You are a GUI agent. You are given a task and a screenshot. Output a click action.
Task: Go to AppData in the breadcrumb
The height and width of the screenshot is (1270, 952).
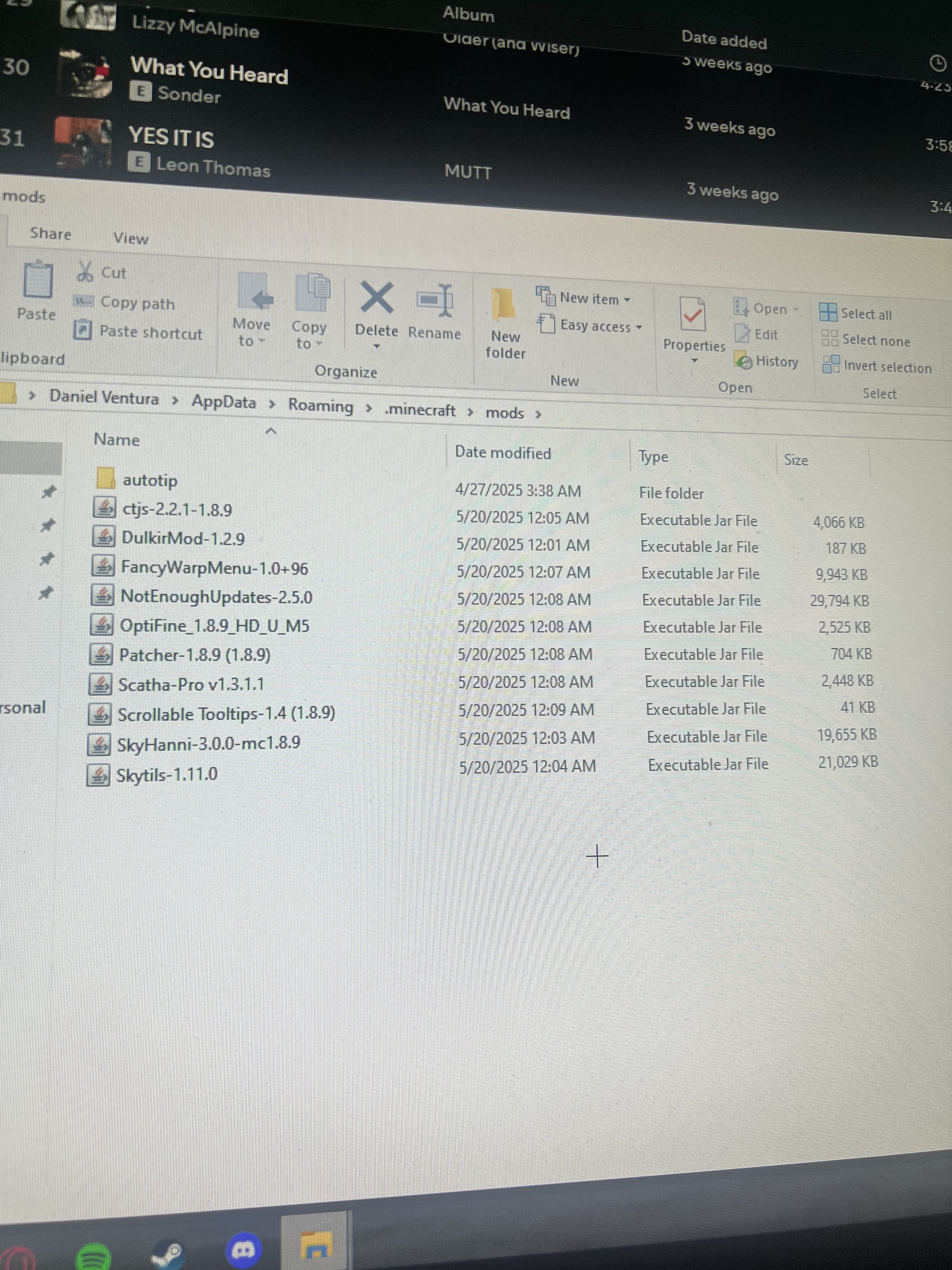(x=224, y=401)
